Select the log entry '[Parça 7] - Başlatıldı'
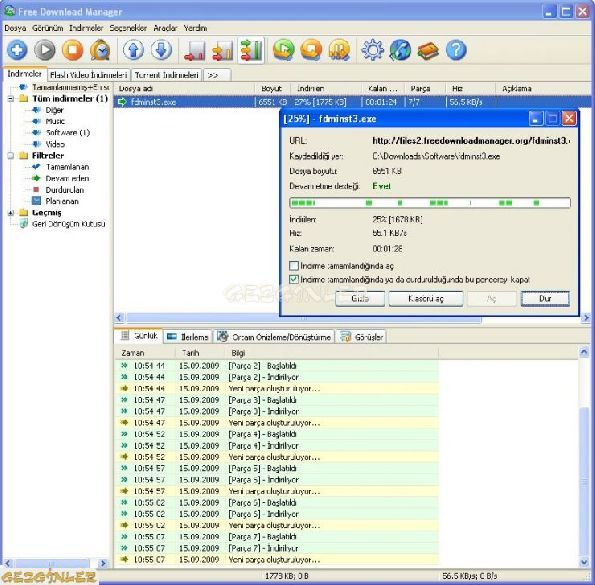 click(277, 537)
